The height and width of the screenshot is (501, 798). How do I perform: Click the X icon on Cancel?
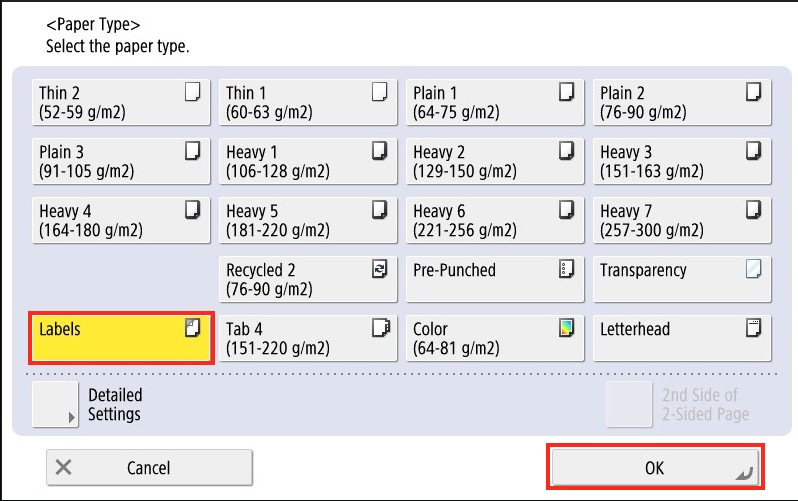(x=64, y=467)
